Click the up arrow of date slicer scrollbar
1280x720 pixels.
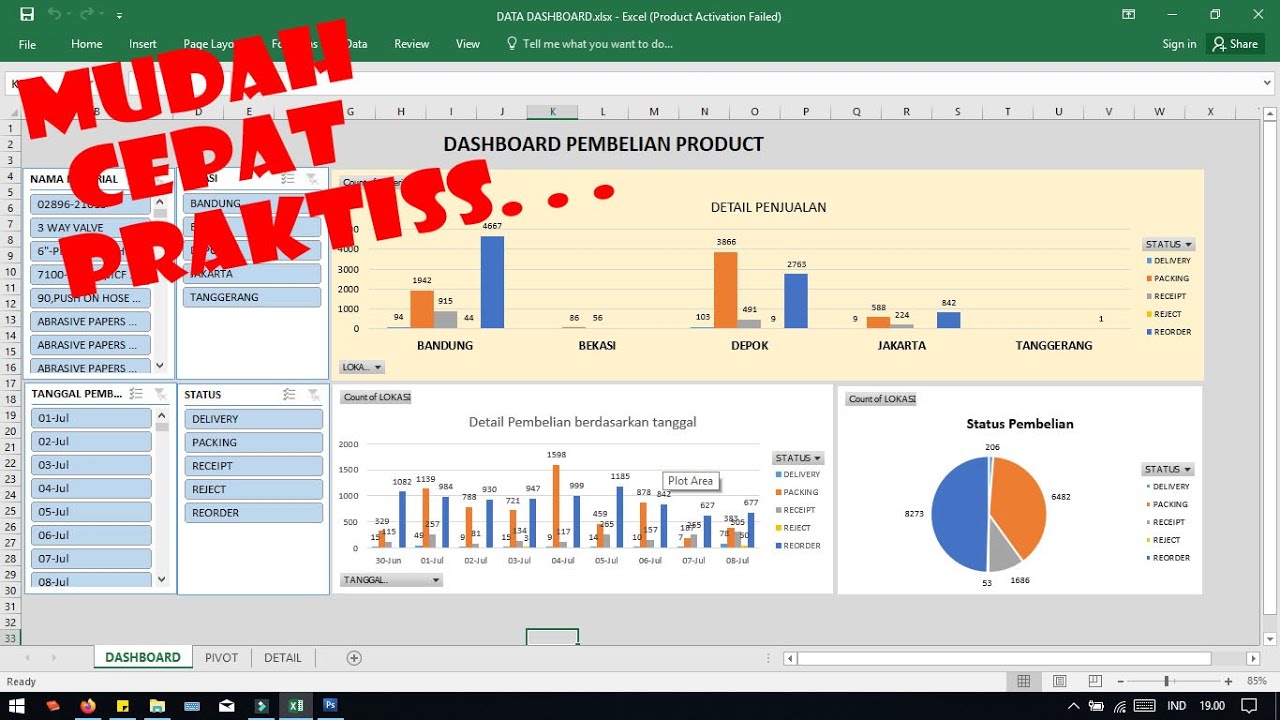[162, 415]
